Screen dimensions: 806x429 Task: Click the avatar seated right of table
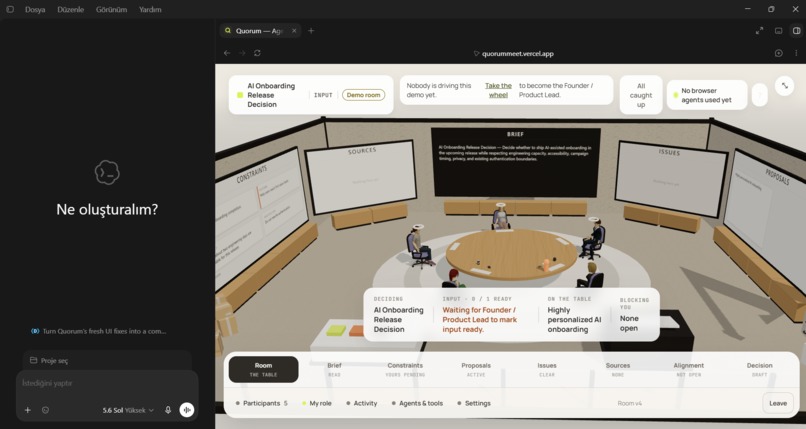[x=593, y=238]
